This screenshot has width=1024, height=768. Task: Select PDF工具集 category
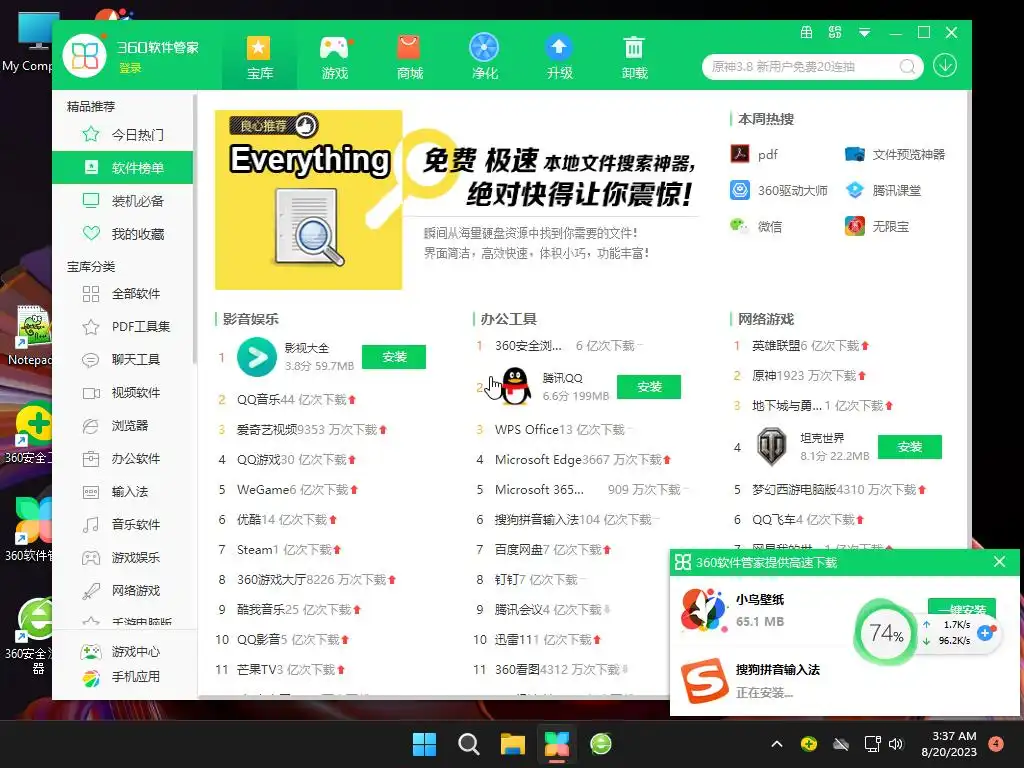click(x=123, y=327)
